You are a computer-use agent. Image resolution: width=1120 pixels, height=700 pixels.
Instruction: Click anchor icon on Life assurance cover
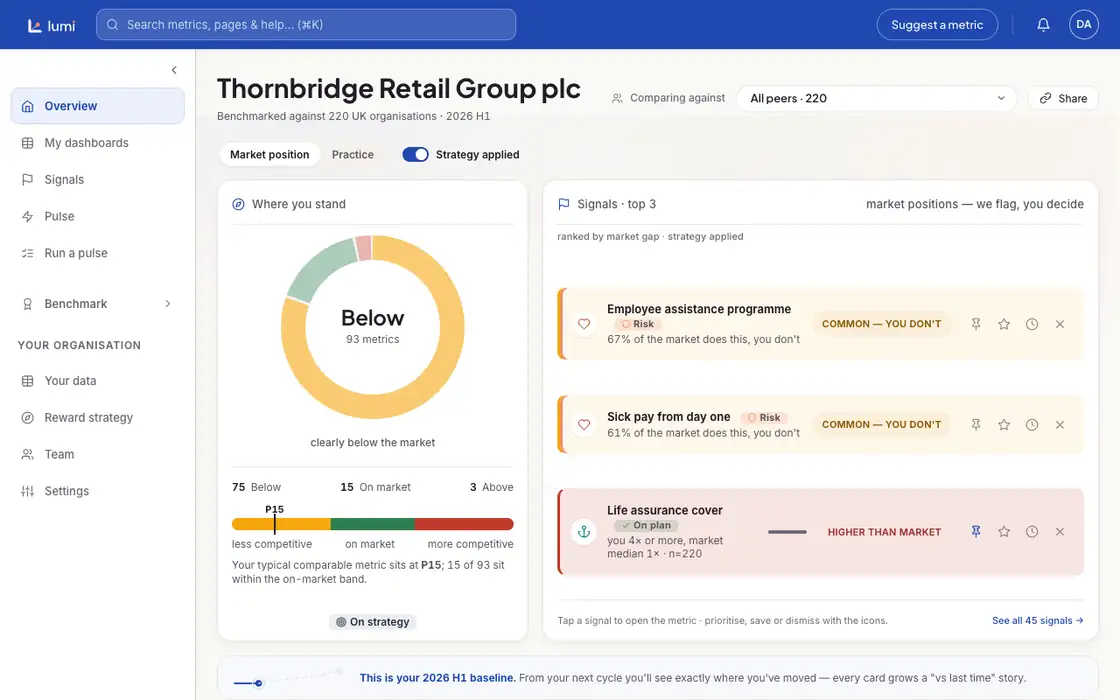tap(584, 532)
